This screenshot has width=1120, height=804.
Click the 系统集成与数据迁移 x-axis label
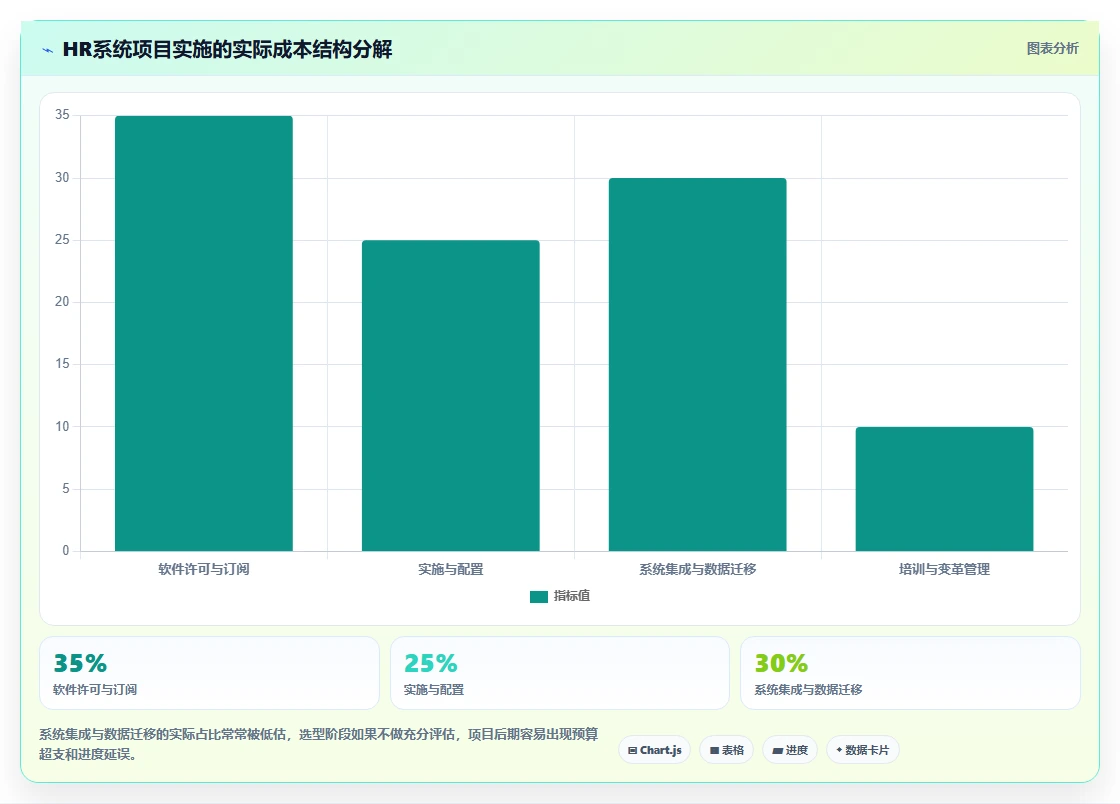[697, 569]
